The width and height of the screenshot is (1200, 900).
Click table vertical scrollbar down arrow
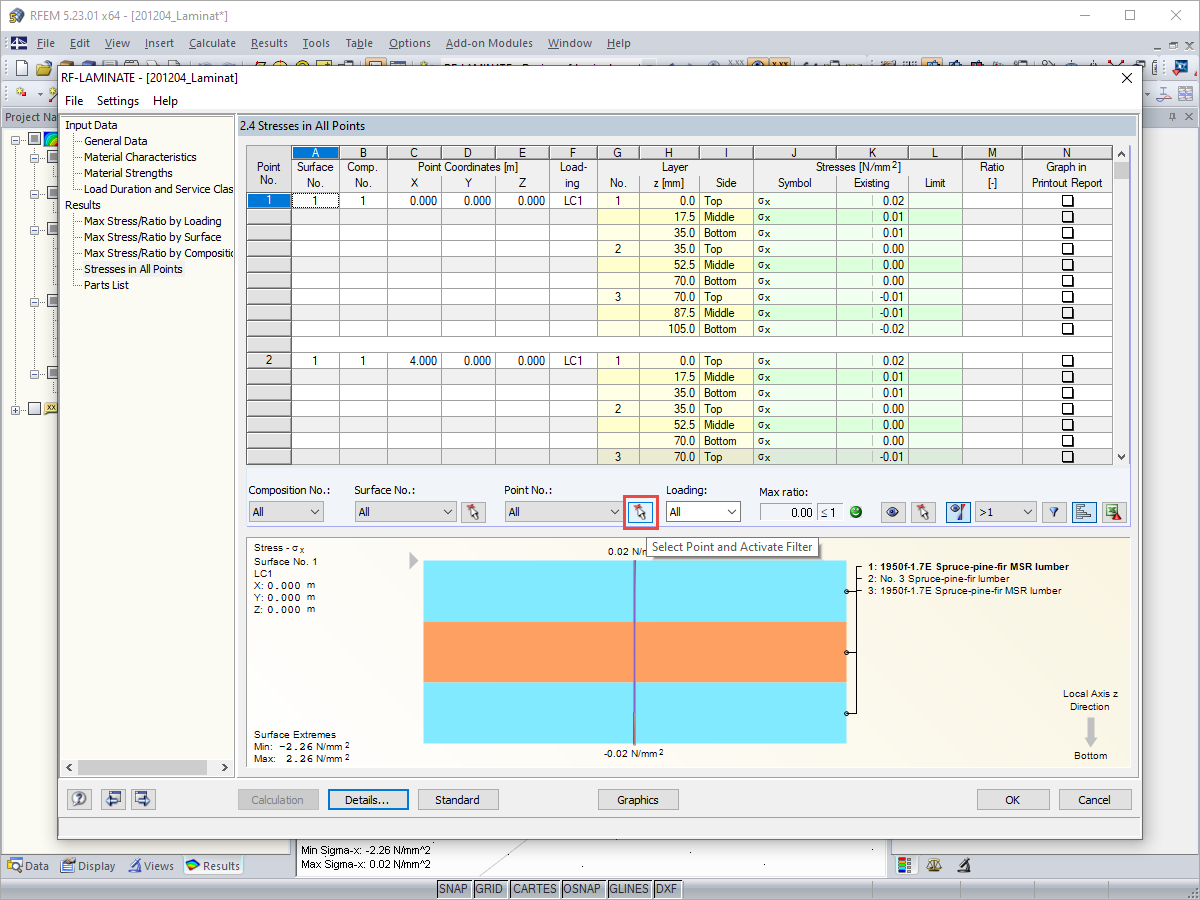click(1122, 457)
